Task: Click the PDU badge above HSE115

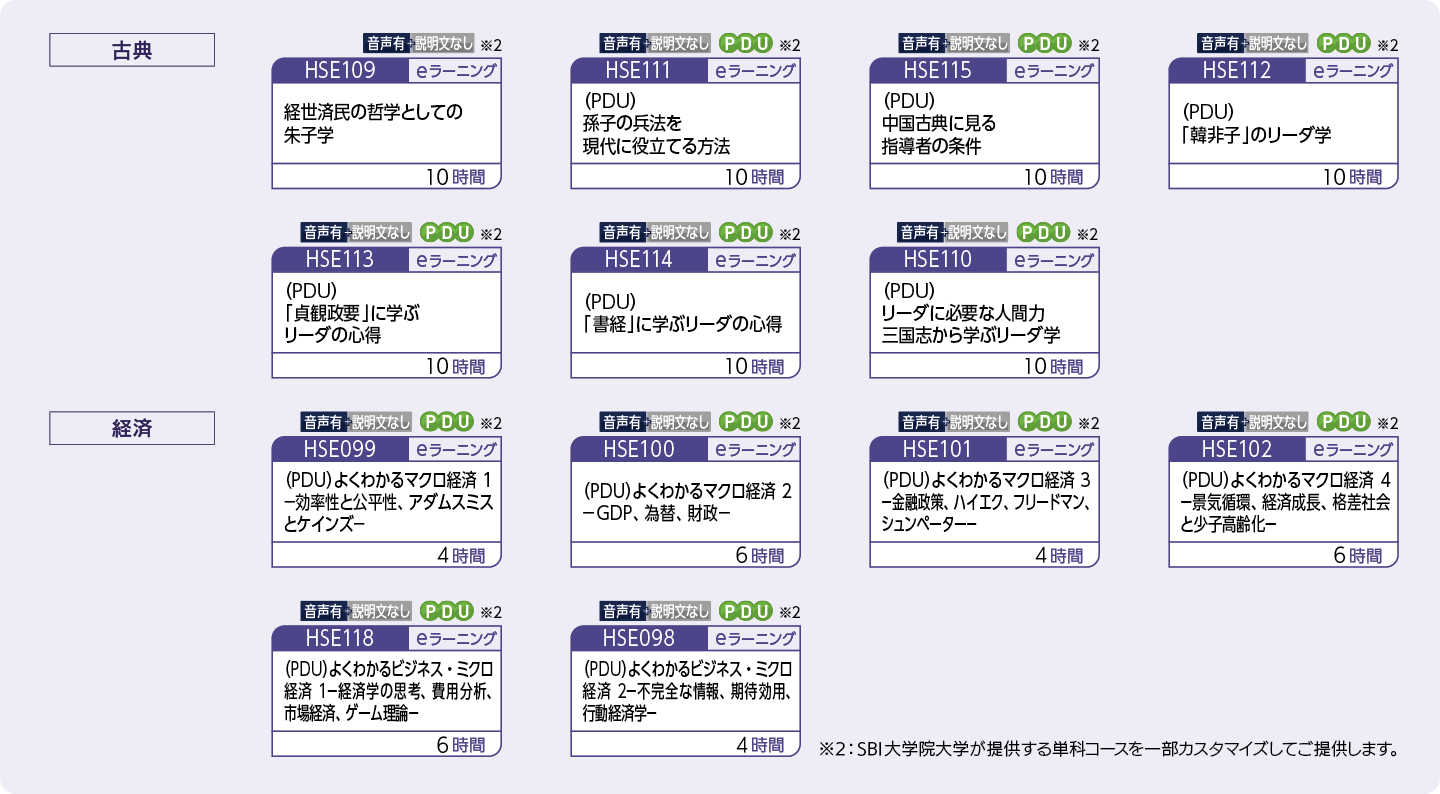Action: (x=1044, y=43)
